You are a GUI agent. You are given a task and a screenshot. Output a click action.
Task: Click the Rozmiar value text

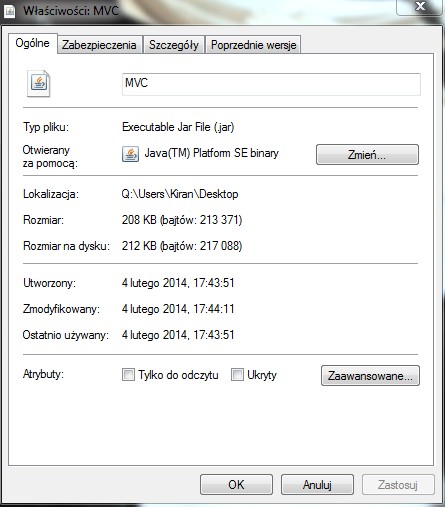point(182,220)
